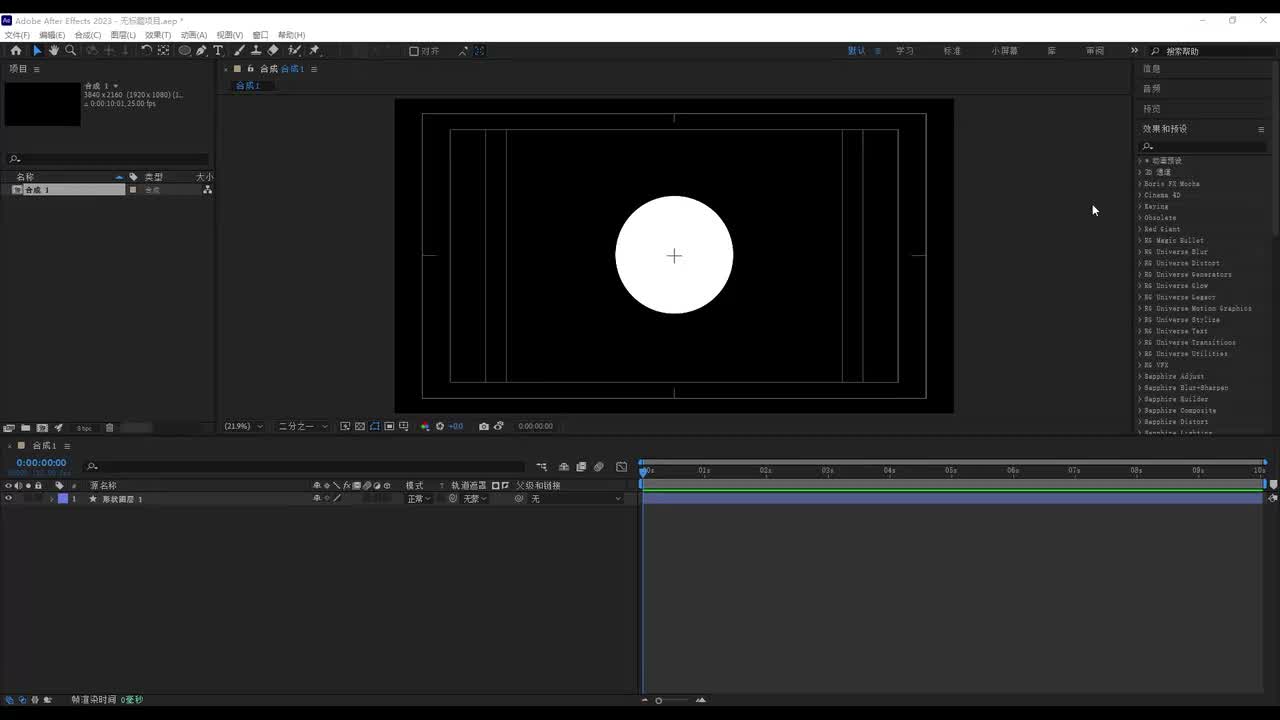Open the 合成(C) menu
This screenshot has height=720, width=1280.
point(88,35)
